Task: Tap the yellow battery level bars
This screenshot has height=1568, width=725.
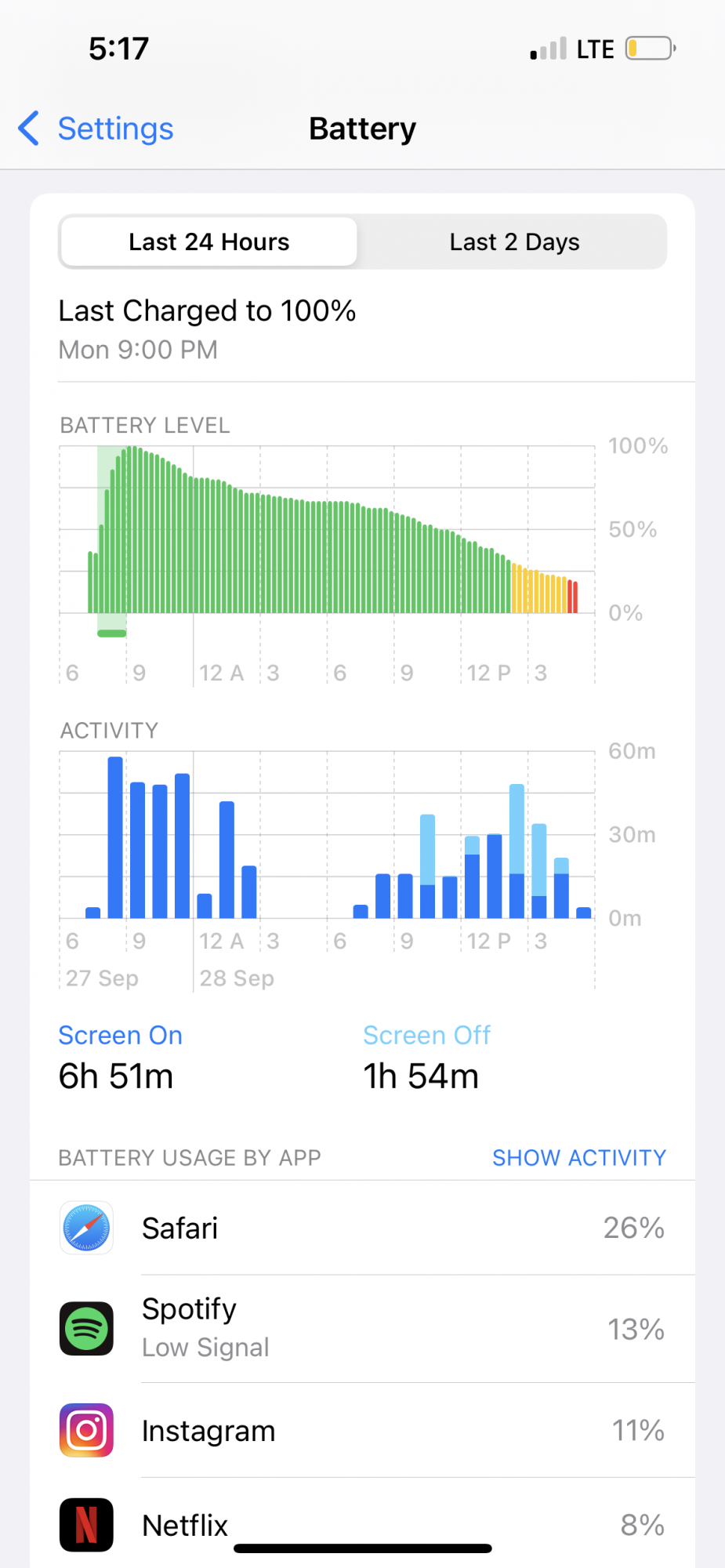Action: coord(539,590)
